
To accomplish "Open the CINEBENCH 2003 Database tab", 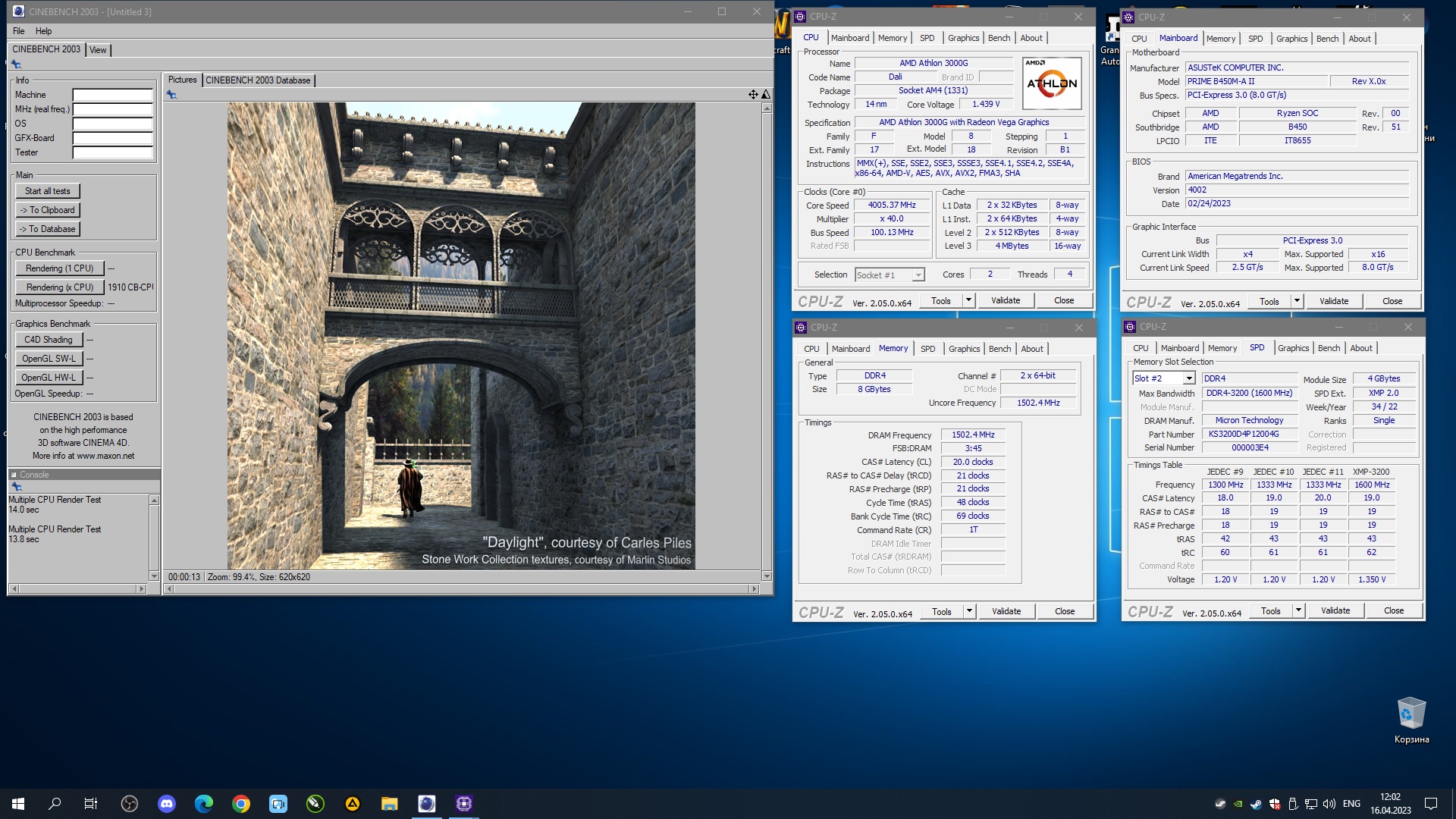I will 259,80.
